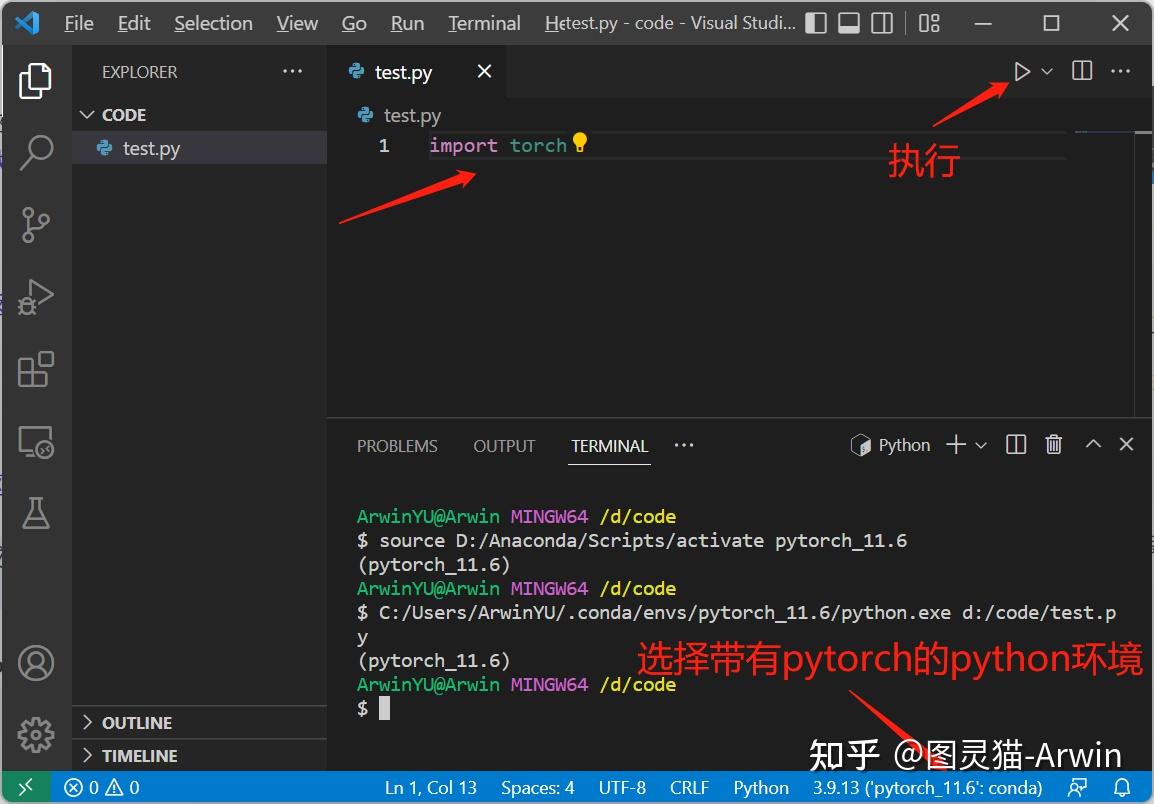Open the Search view in the activity bar

(x=36, y=152)
